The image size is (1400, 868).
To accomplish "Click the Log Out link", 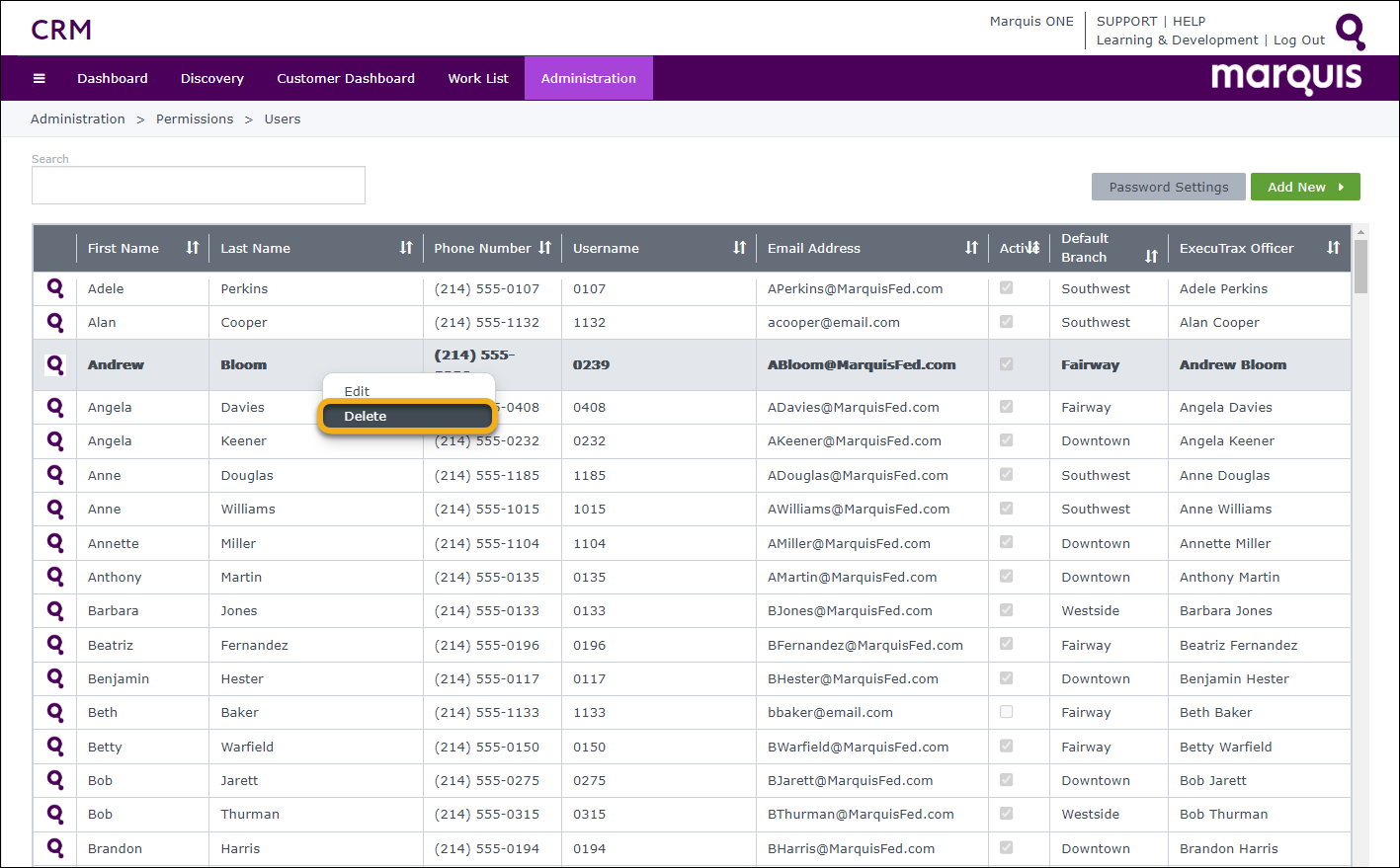I will (1299, 40).
